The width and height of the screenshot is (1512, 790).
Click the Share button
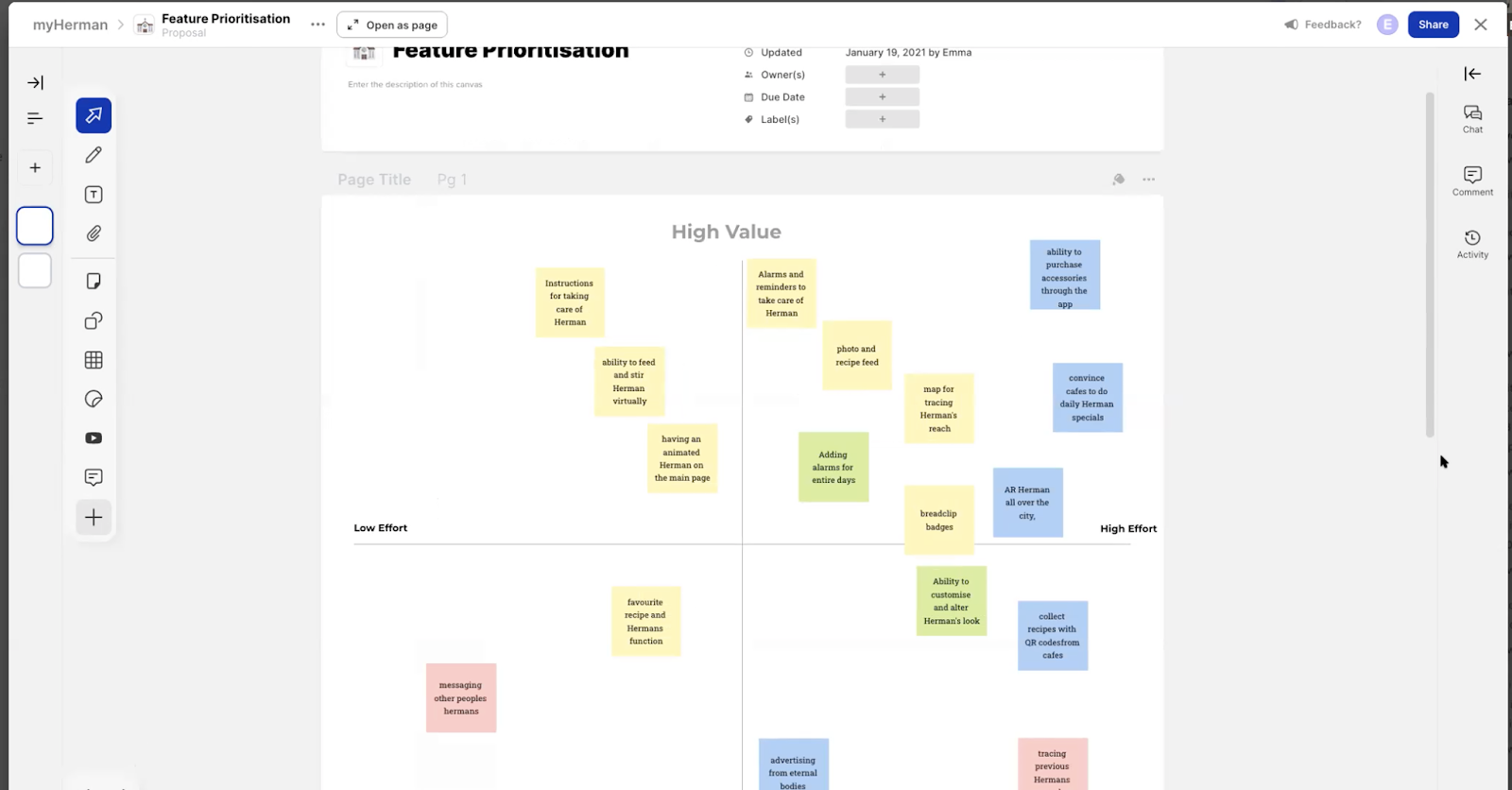[x=1433, y=25]
